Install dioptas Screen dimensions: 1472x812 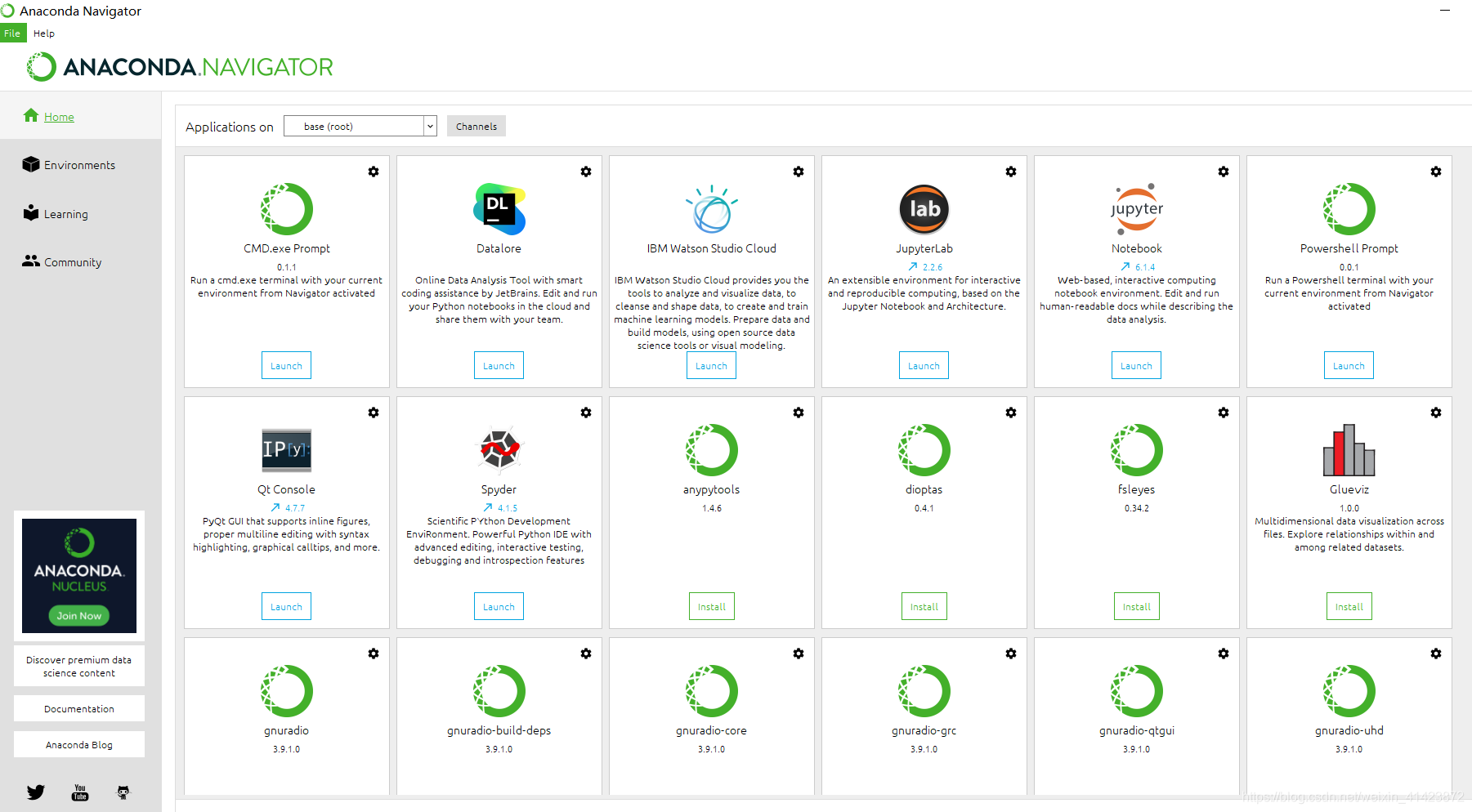click(924, 606)
